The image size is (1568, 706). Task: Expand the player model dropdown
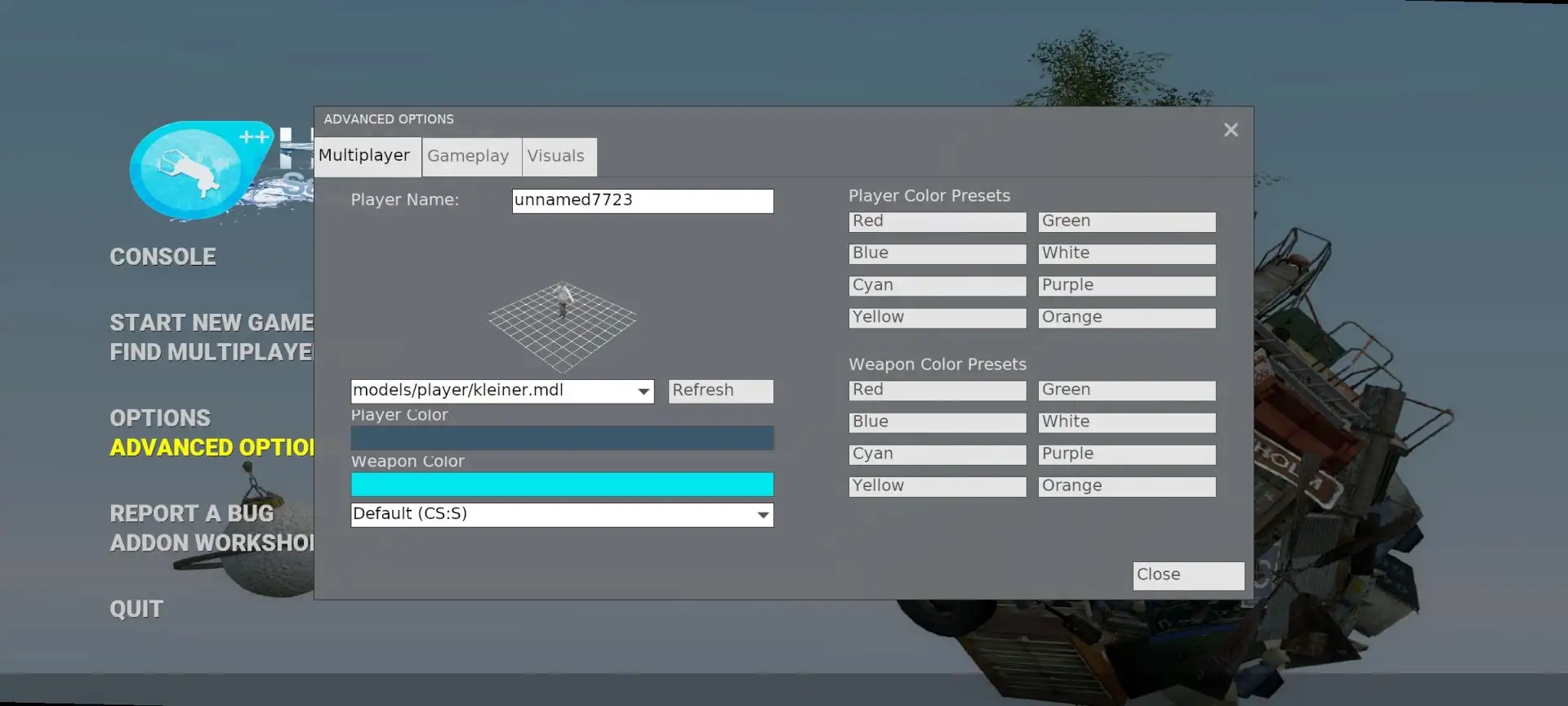click(x=502, y=391)
